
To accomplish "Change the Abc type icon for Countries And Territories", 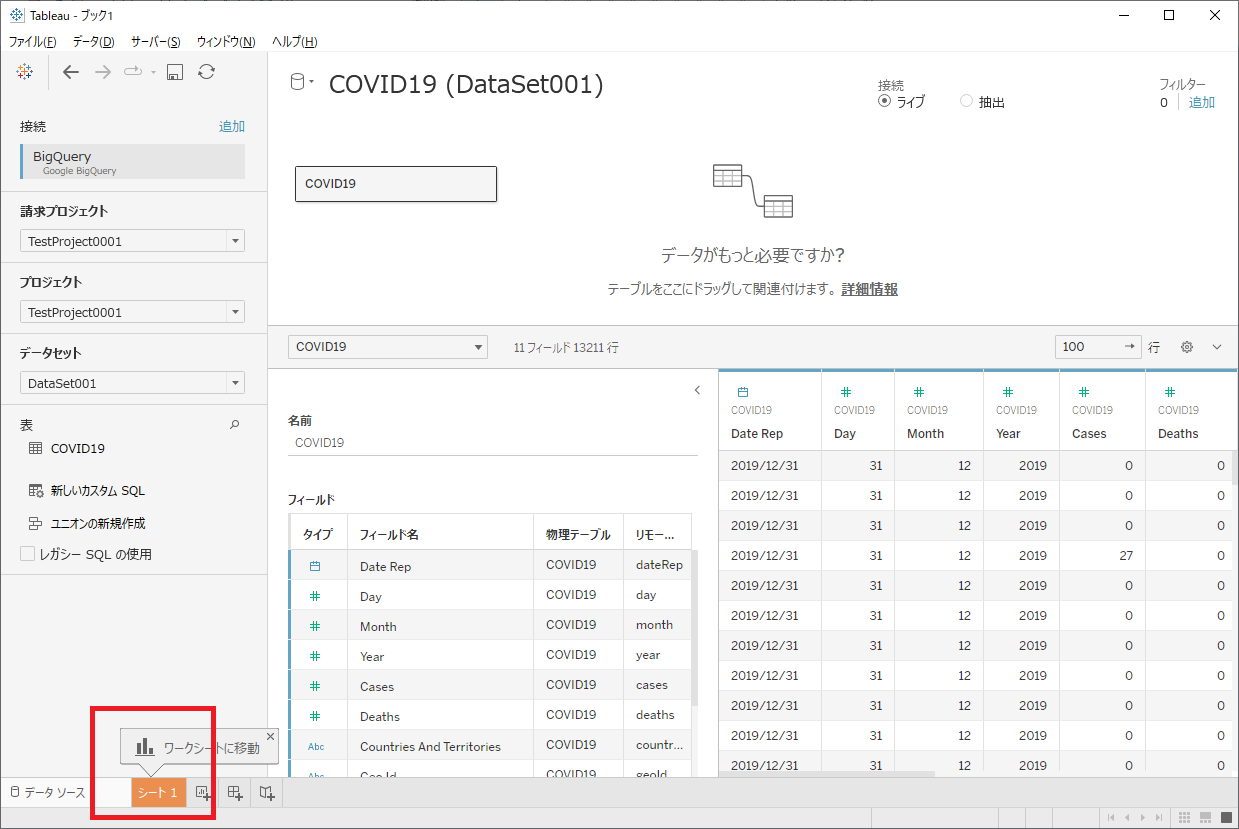I will click(x=316, y=746).
